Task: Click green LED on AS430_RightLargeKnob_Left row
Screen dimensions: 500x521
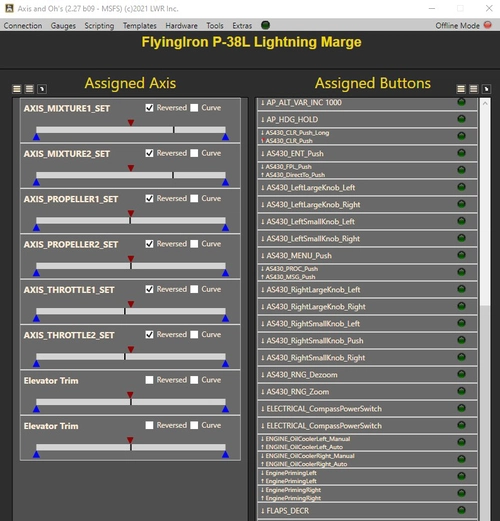Action: (x=461, y=289)
